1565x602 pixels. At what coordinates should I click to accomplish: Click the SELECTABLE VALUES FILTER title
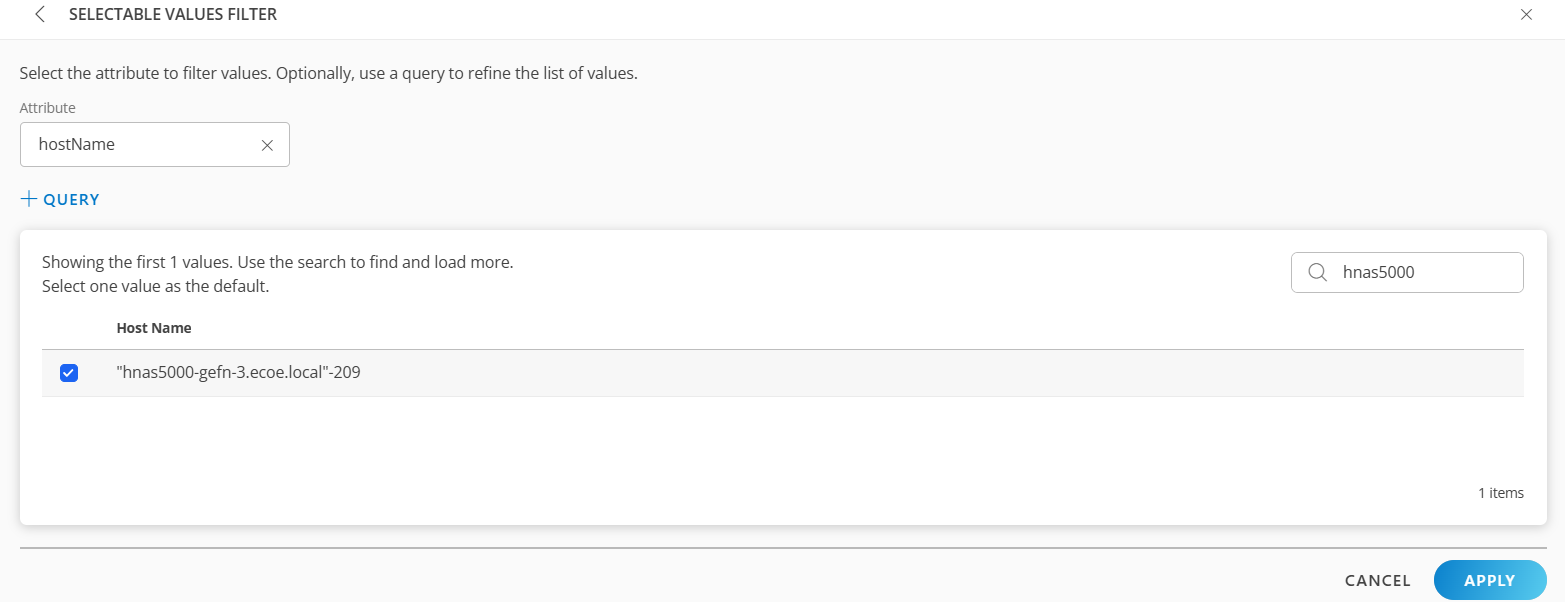(172, 14)
